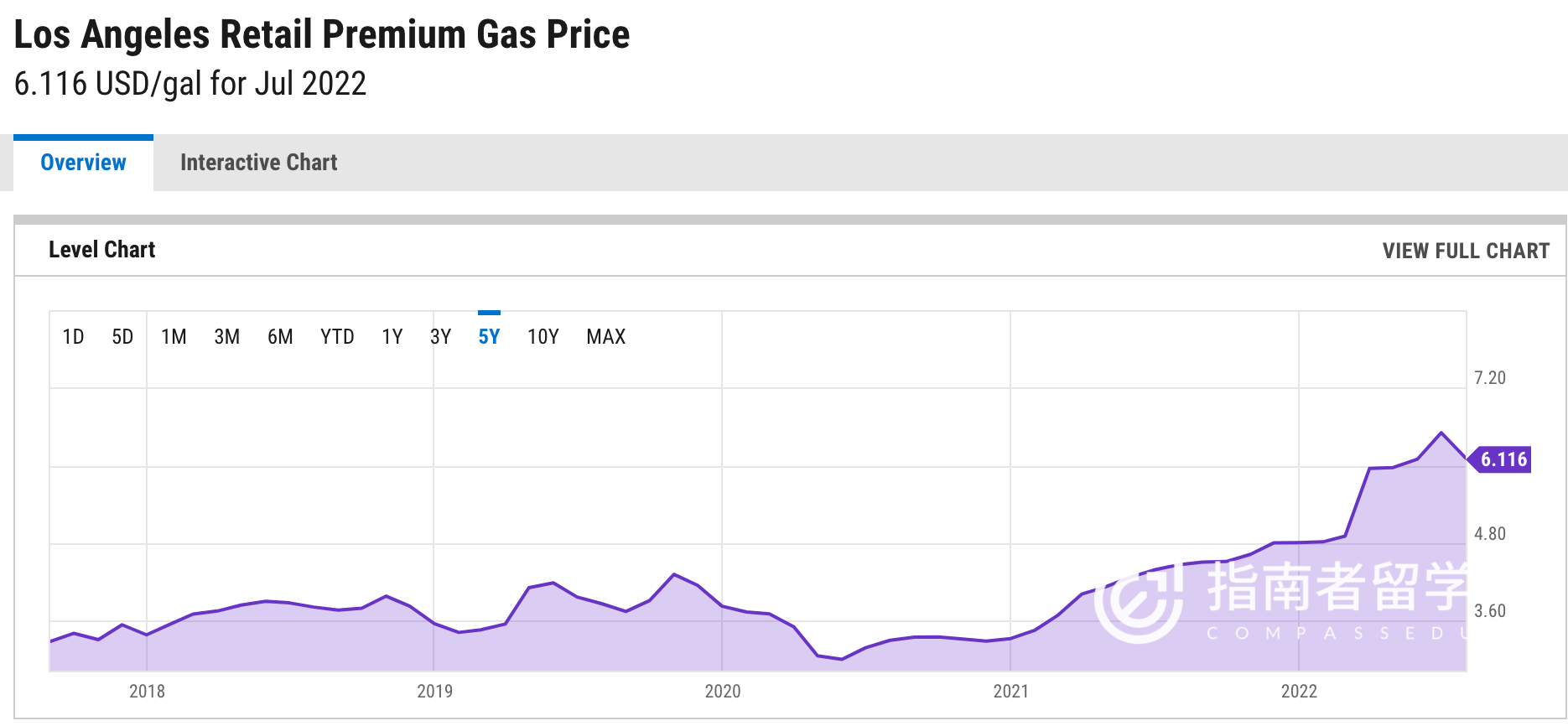Choose the YTD range option

click(337, 337)
